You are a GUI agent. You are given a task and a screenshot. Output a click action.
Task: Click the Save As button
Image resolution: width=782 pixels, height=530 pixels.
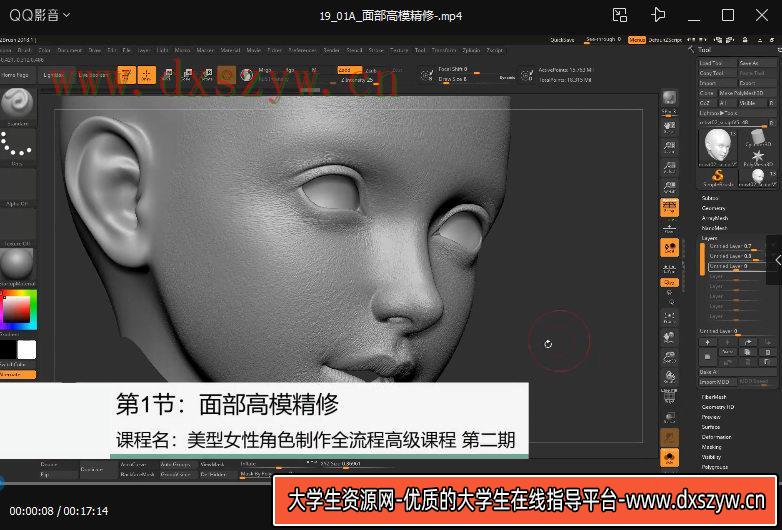click(x=757, y=63)
